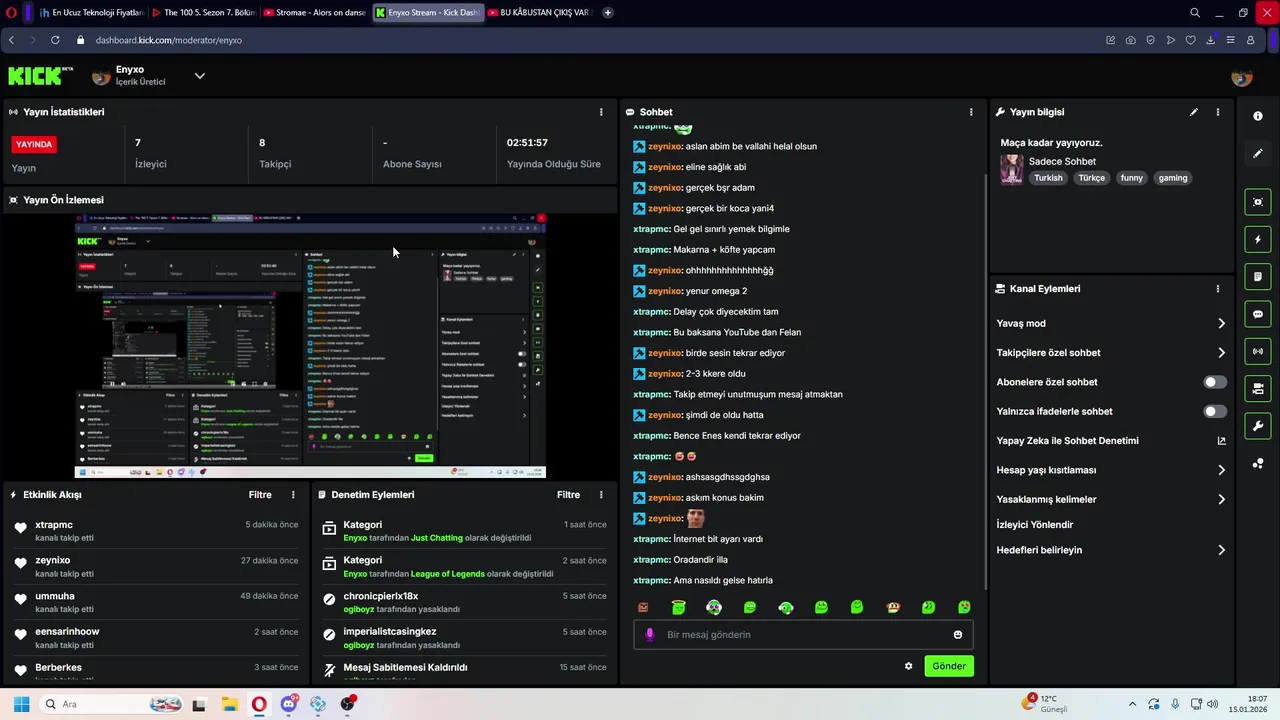
Task: Switch to 'En Ucuz Teknoloji Fiyatları' browser tab
Action: tap(90, 13)
